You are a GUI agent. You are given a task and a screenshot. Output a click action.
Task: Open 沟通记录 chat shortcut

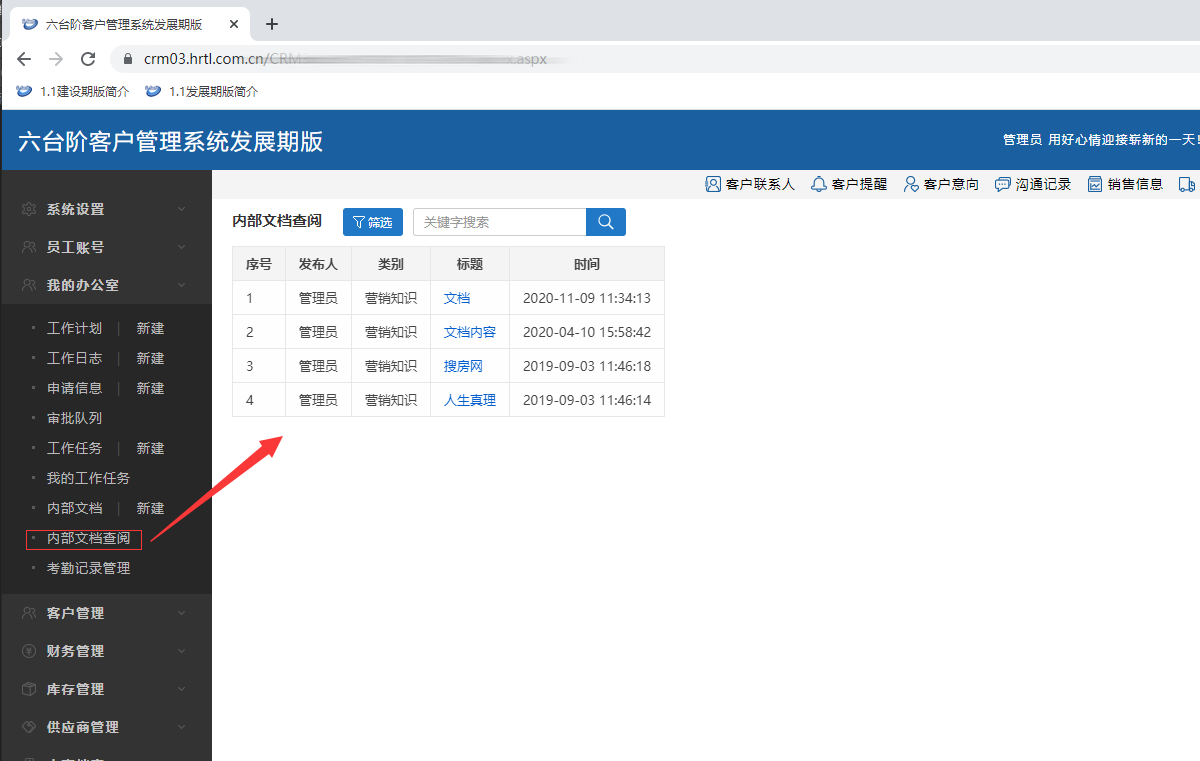click(x=1033, y=184)
